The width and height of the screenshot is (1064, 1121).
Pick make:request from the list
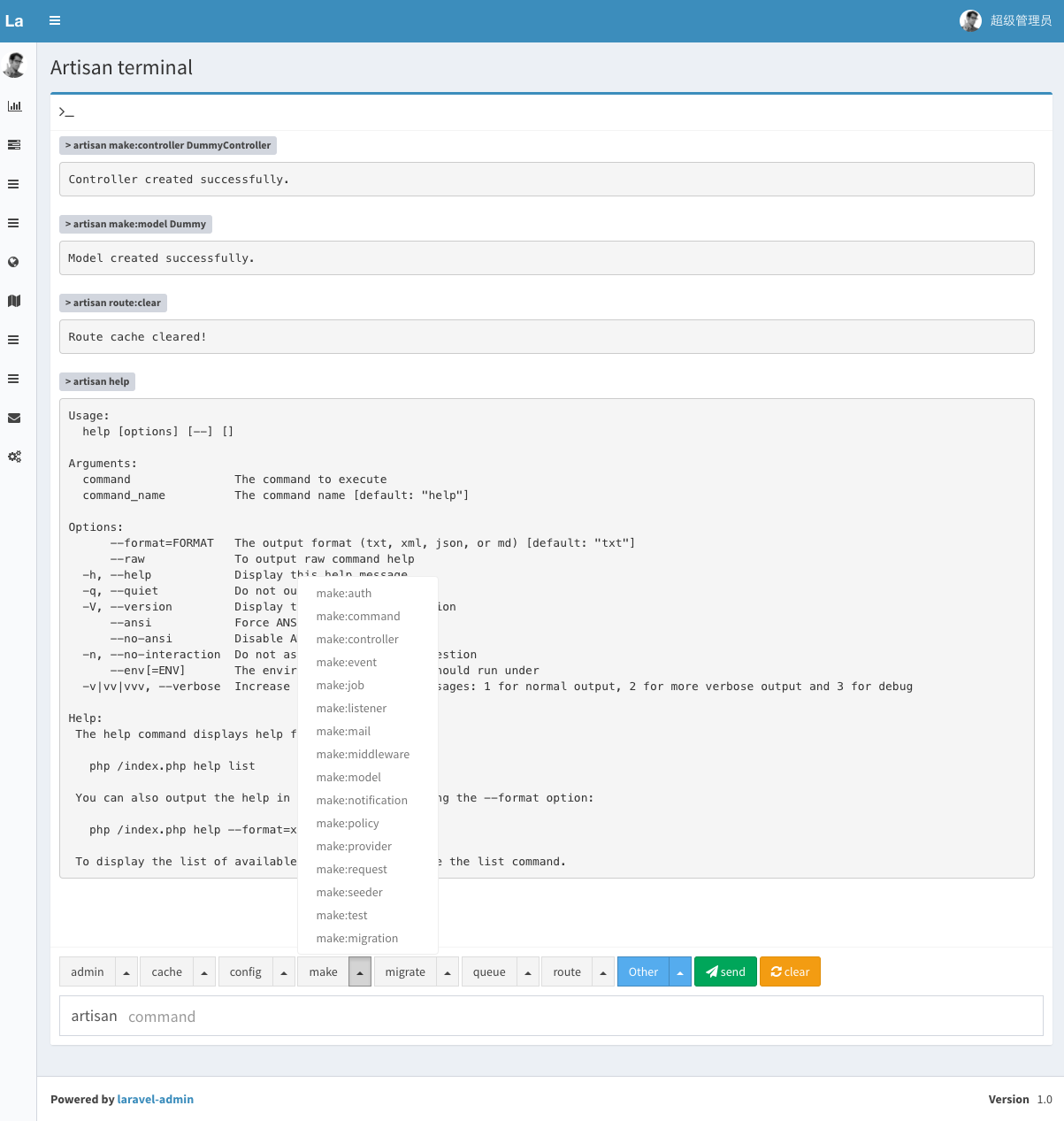(x=368, y=870)
